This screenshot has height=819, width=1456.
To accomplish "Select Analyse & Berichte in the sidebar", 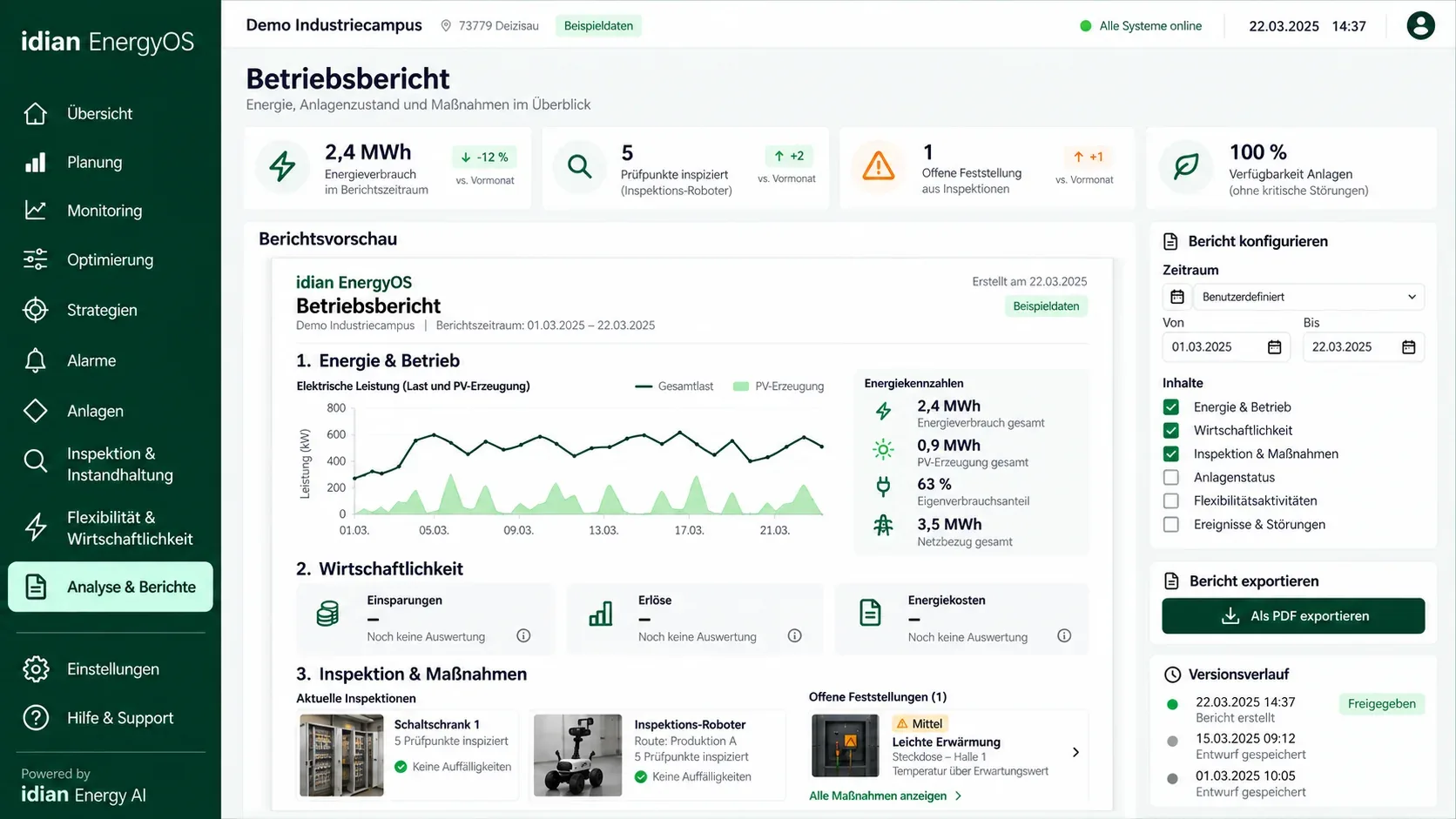I will pyautogui.click(x=111, y=587).
